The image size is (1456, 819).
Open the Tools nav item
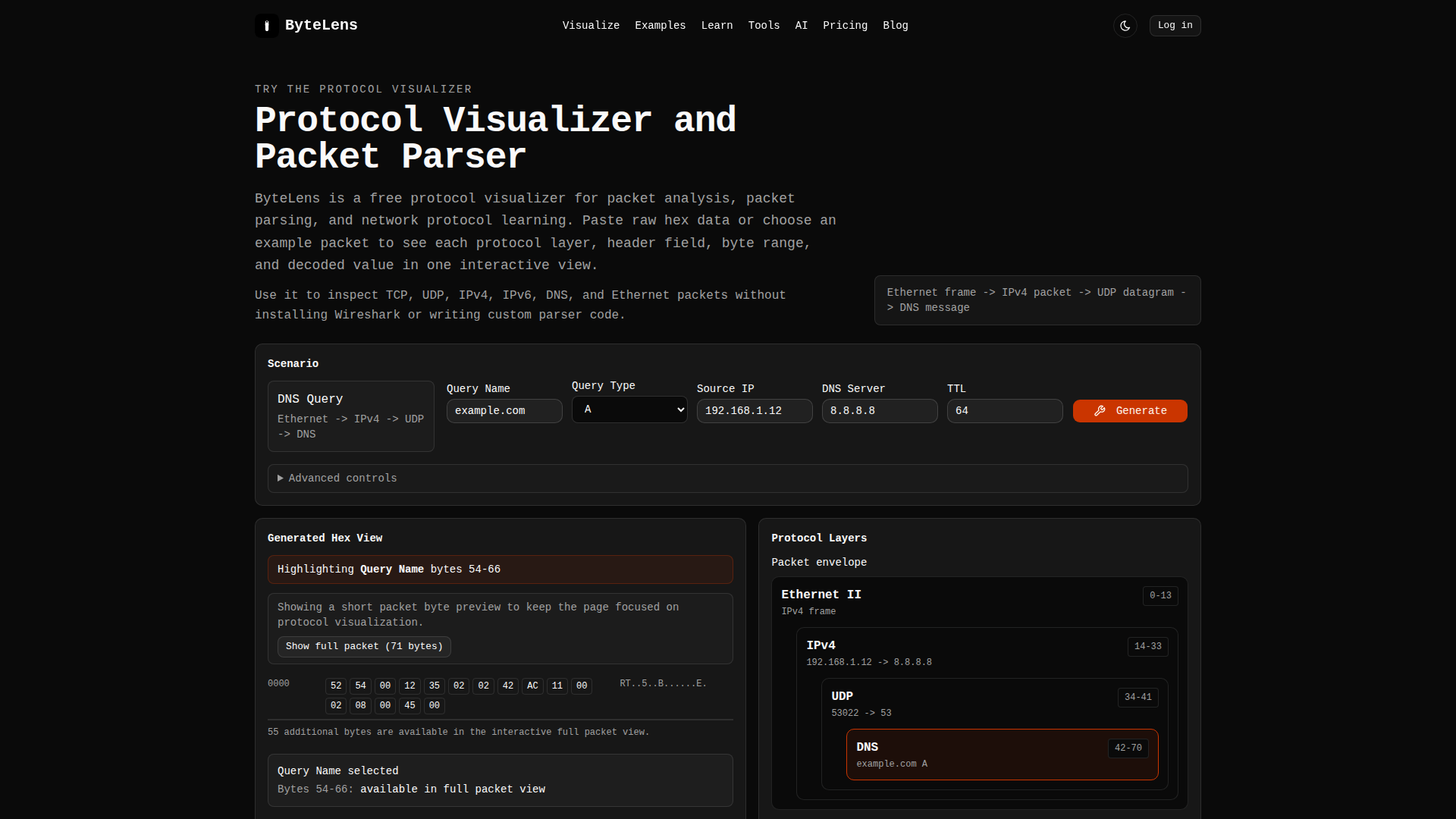764,26
